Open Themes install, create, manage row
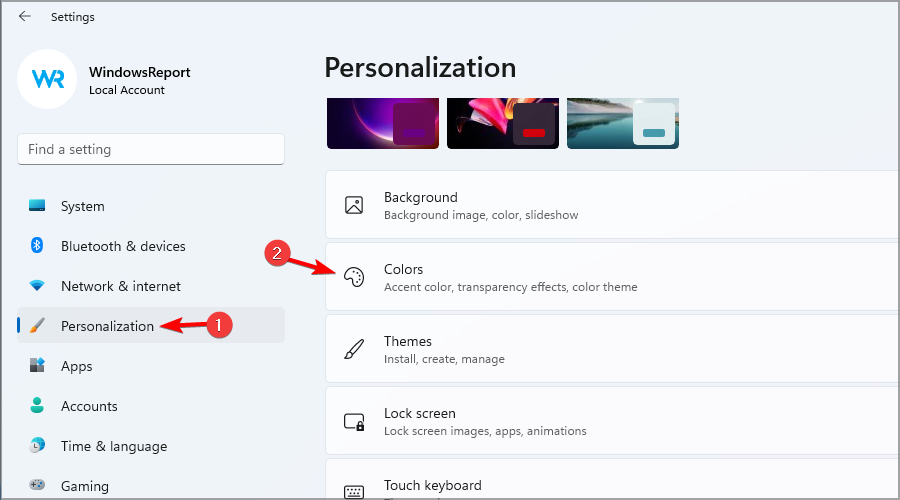 (612, 349)
